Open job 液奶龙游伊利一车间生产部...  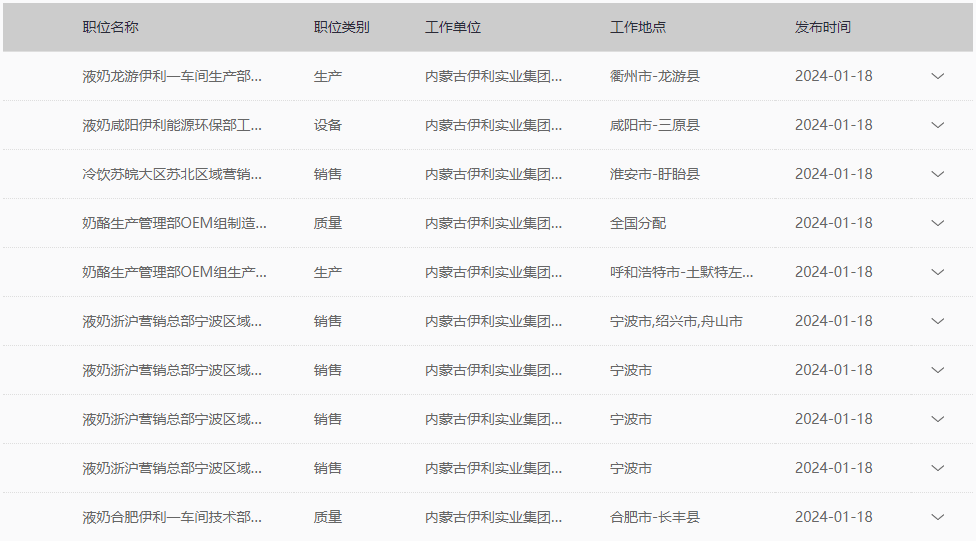[x=172, y=76]
